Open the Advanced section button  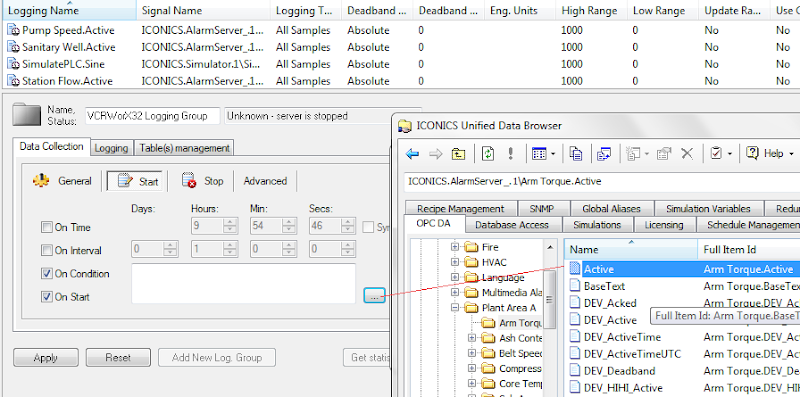[x=265, y=181]
